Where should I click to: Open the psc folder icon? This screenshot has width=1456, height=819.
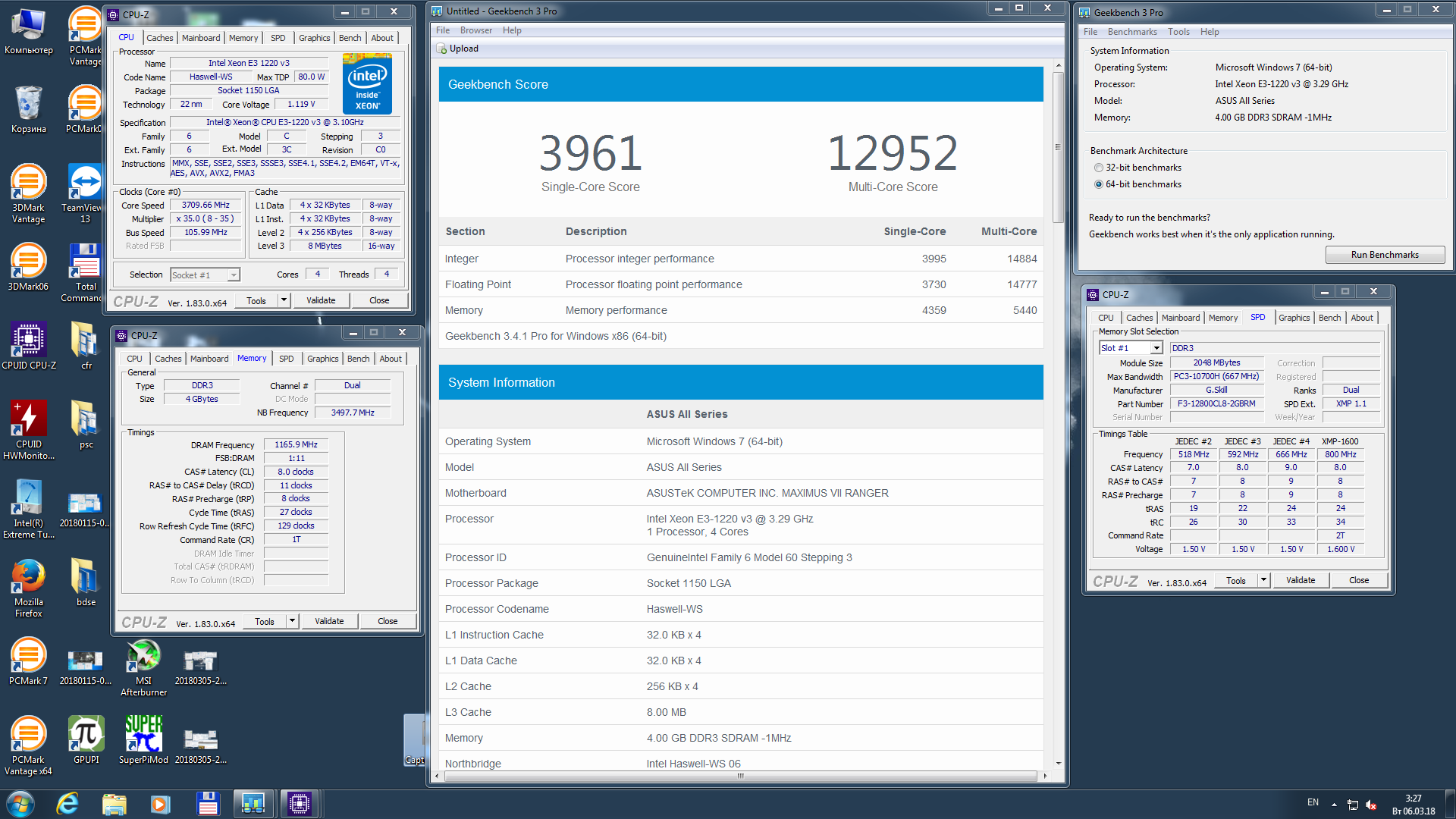(86, 425)
